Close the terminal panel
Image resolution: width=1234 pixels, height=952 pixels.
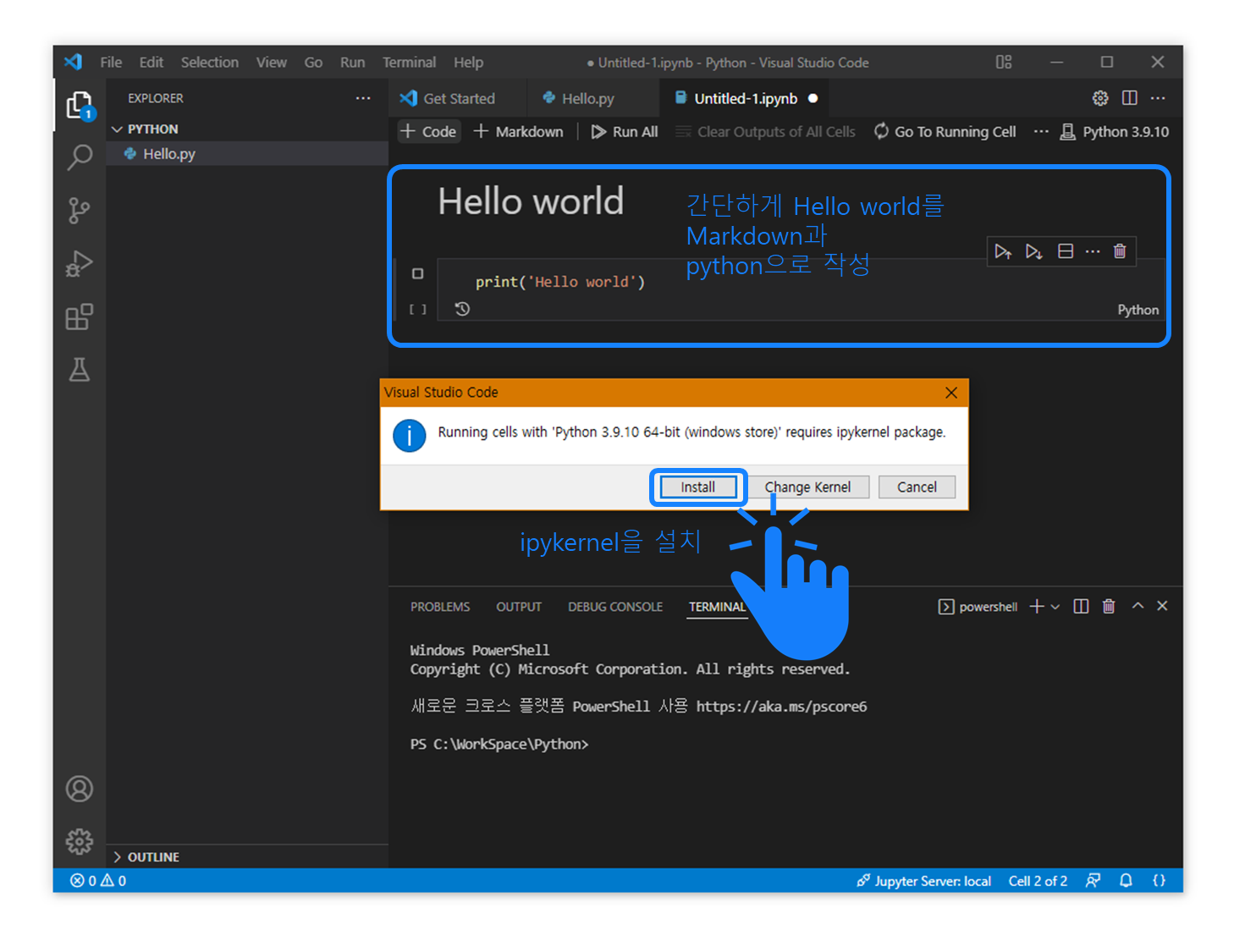[x=1163, y=606]
